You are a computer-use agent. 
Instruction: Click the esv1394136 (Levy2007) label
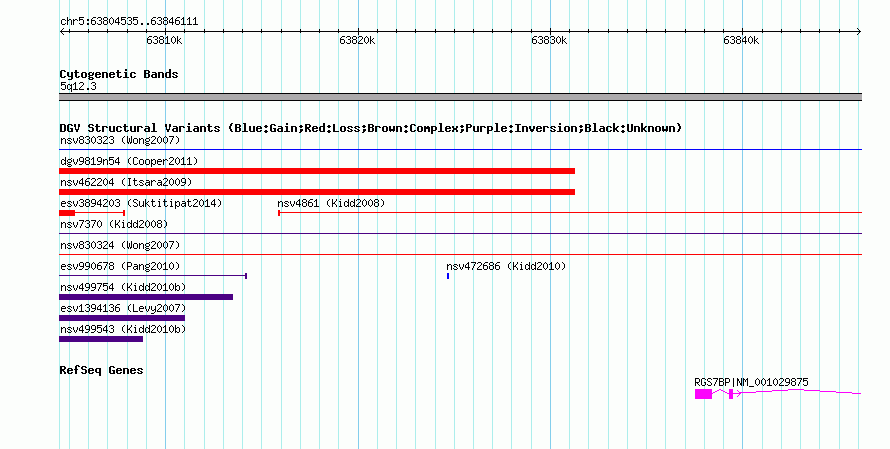point(123,308)
